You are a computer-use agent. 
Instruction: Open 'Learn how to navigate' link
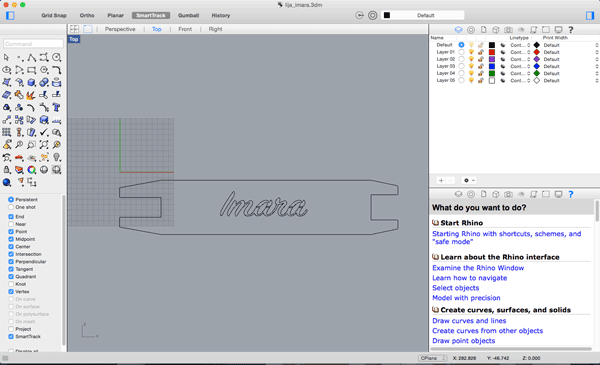[470, 278]
